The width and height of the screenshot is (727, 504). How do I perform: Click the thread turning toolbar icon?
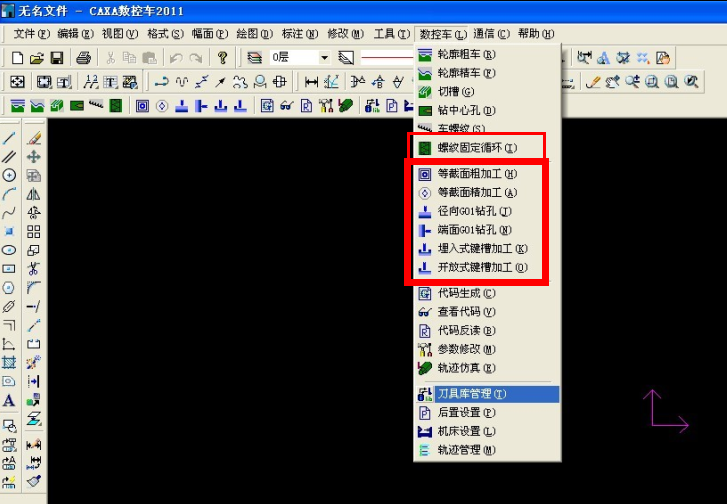(96, 105)
